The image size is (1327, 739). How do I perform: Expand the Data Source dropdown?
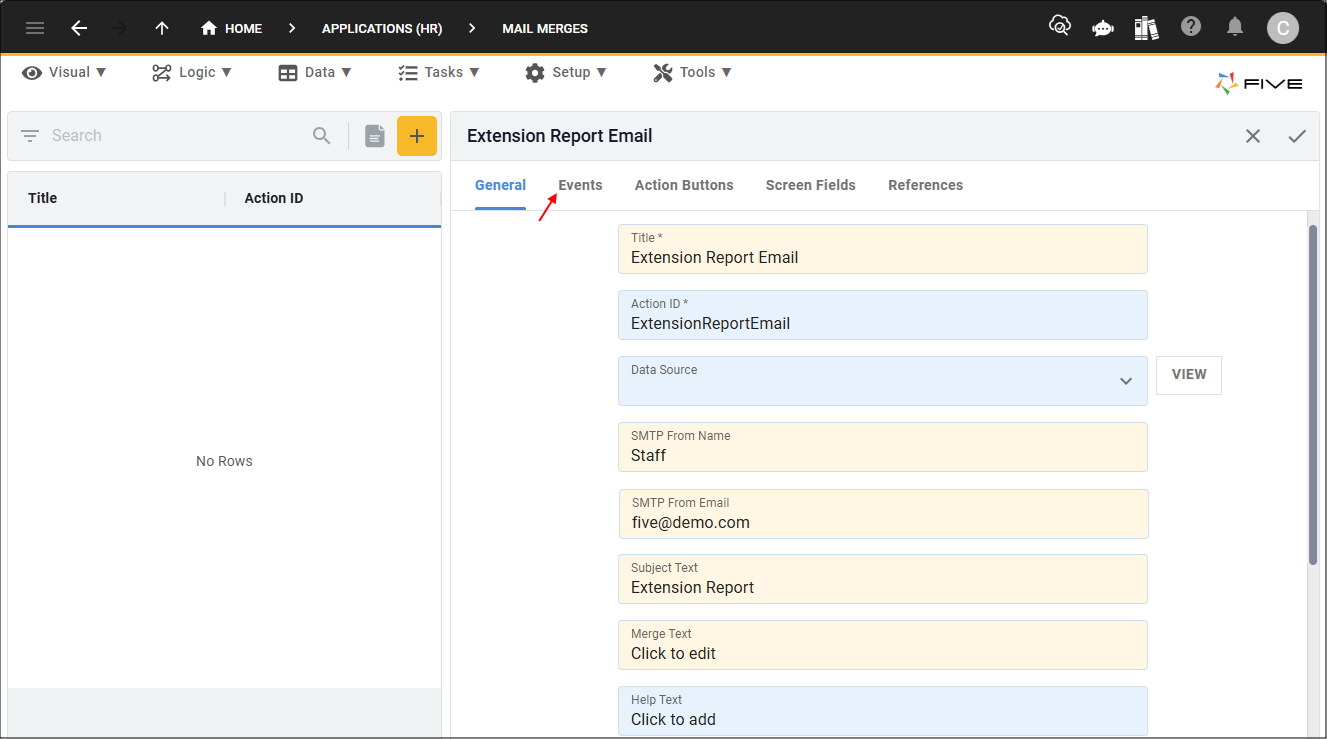click(x=1126, y=381)
